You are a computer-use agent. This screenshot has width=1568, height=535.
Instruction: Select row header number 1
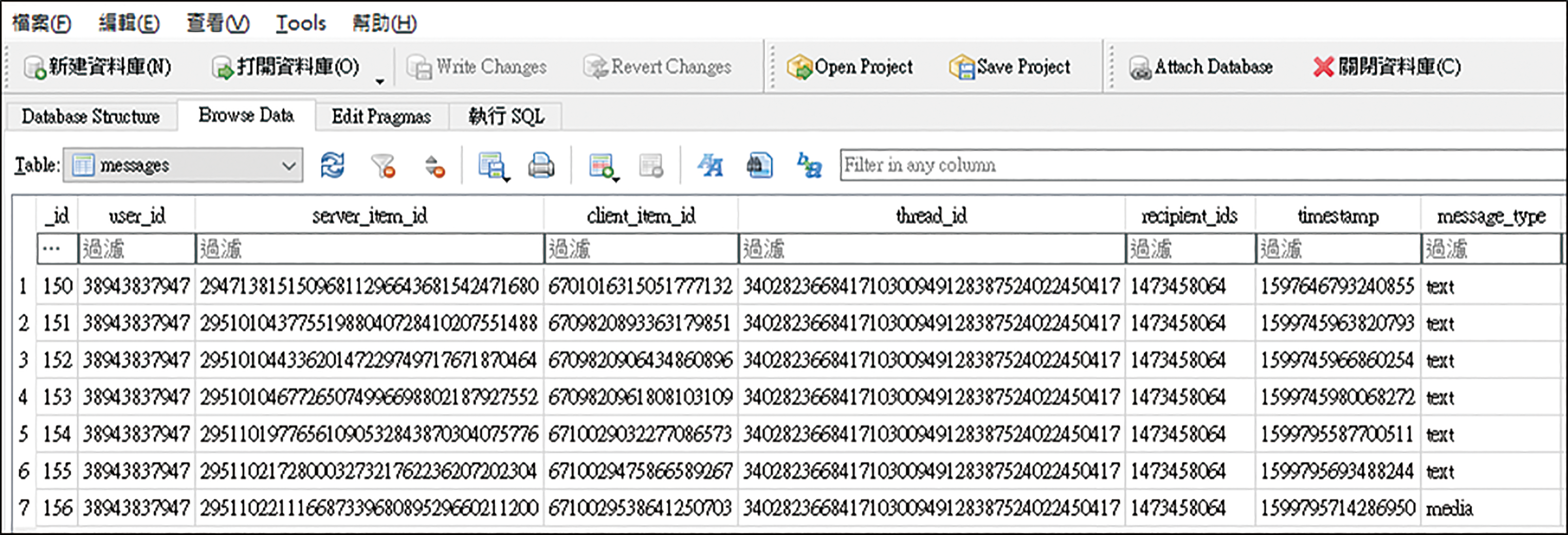click(23, 285)
